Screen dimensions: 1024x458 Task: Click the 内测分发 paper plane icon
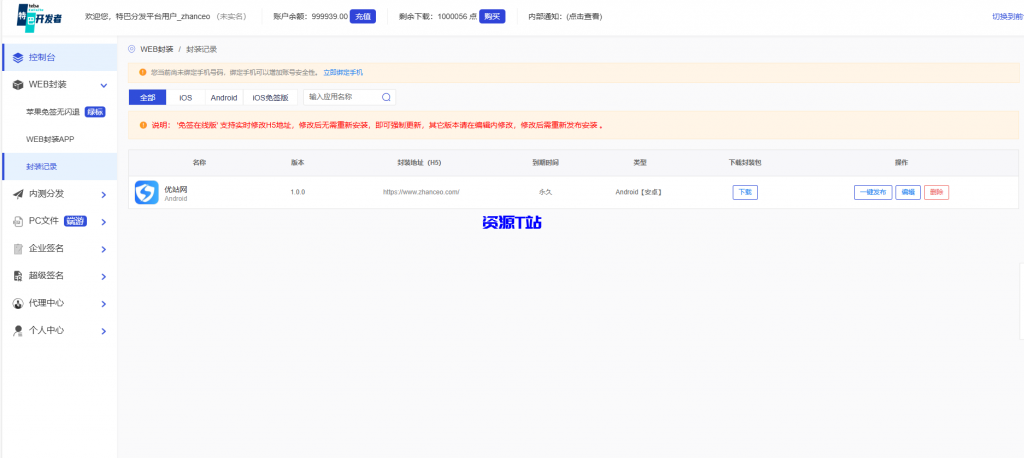18,194
